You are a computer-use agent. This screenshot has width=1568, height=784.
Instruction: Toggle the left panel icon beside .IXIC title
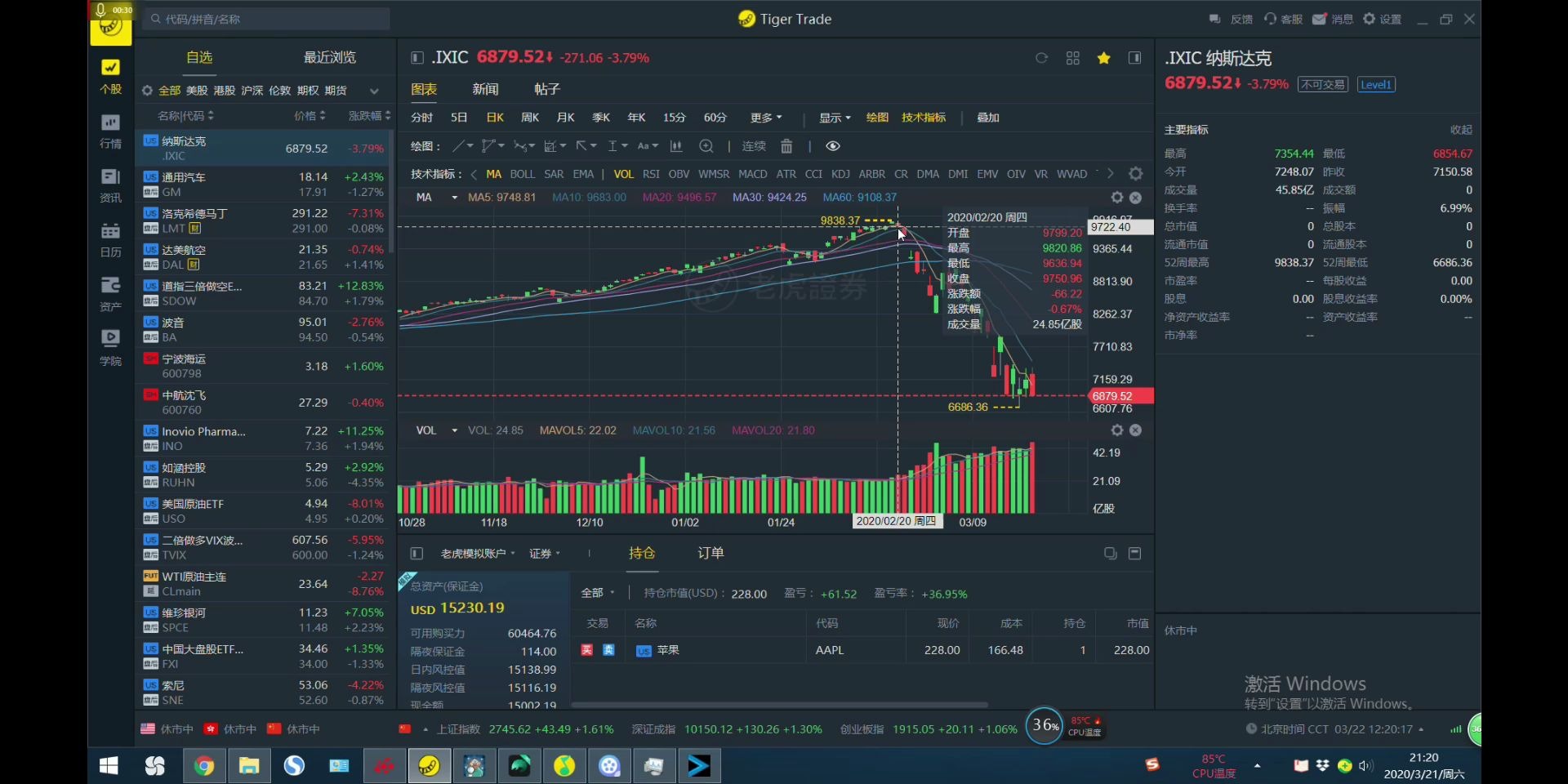point(417,58)
